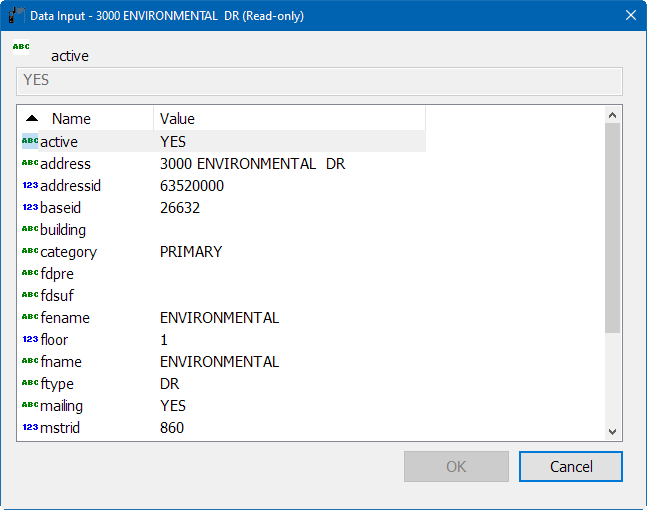This screenshot has width=647, height=510.
Task: Click the ABC type icon beside active row
Action: point(30,142)
